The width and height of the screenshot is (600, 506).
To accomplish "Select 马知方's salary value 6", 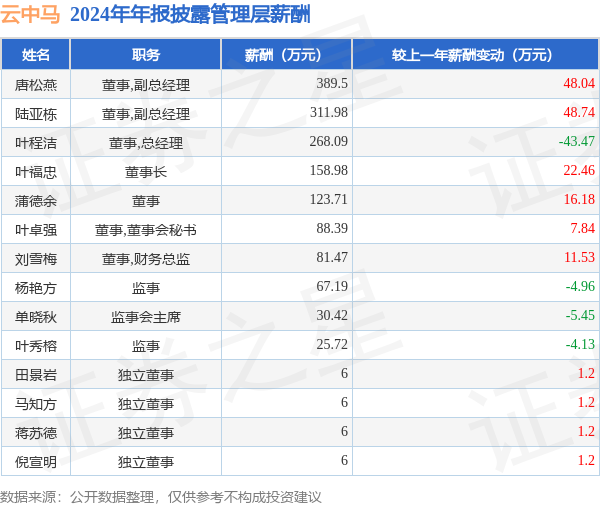I will pos(344,402).
